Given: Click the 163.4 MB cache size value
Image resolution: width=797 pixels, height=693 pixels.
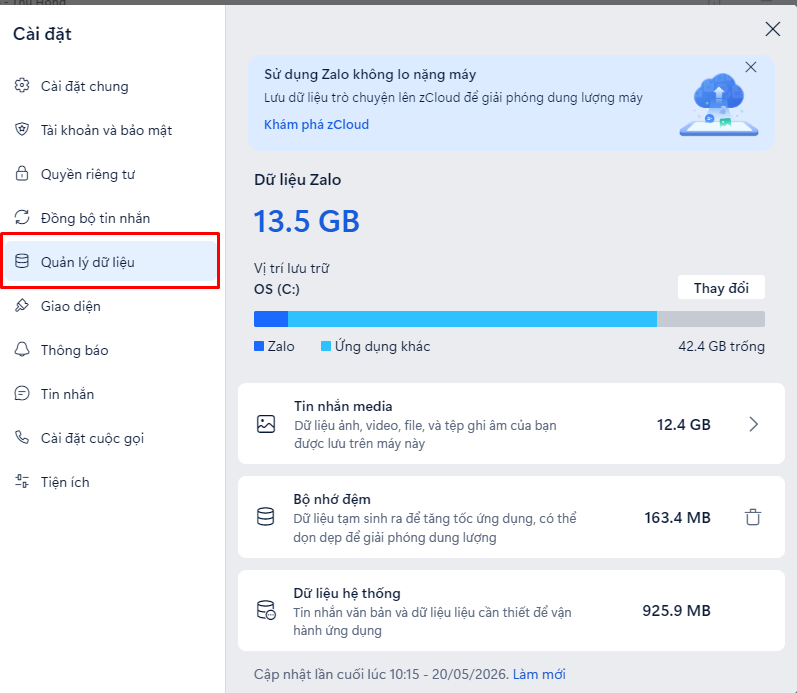Looking at the screenshot, I should click(x=678, y=518).
